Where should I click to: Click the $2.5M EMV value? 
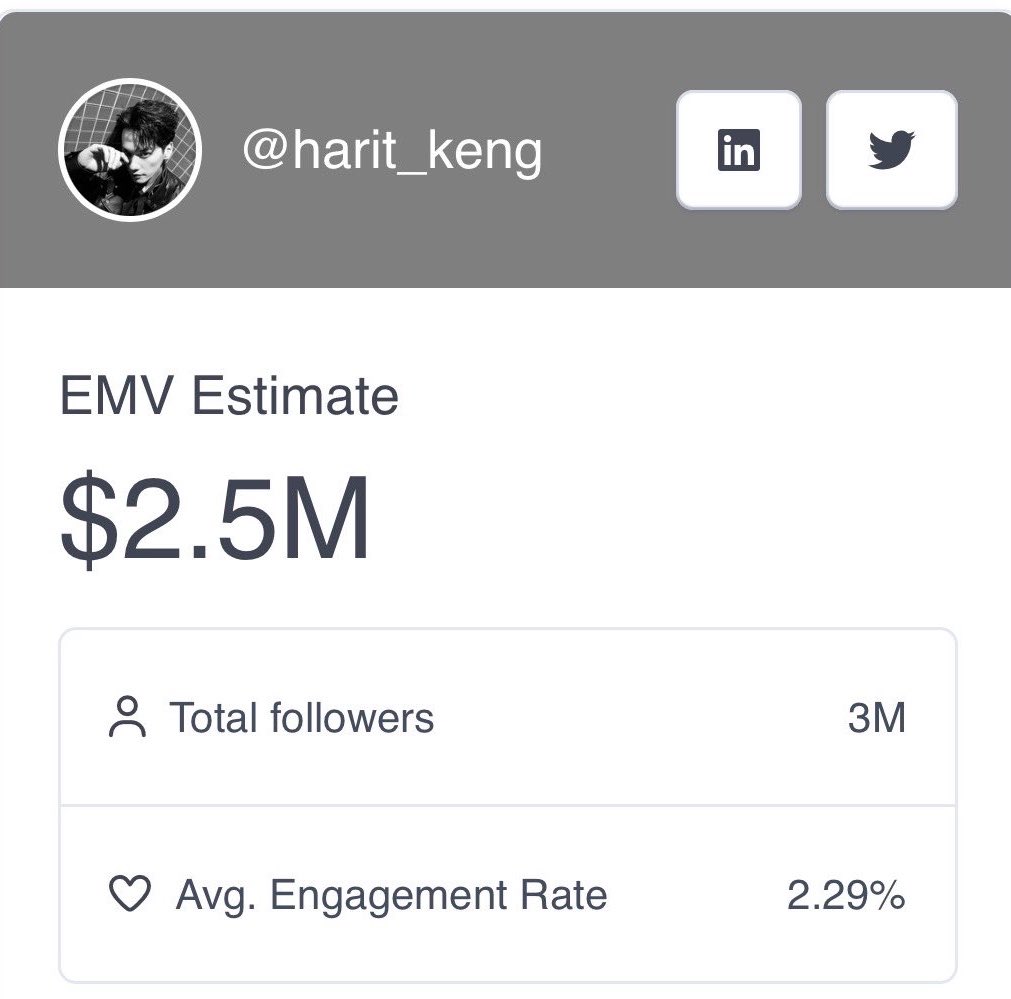pyautogui.click(x=215, y=519)
